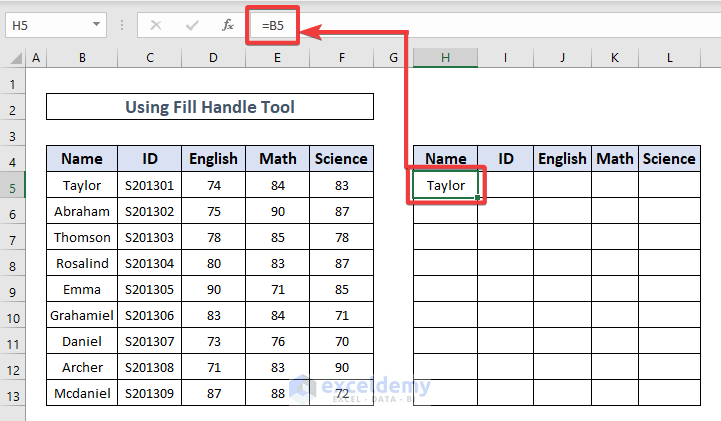Select column D header

(x=213, y=58)
